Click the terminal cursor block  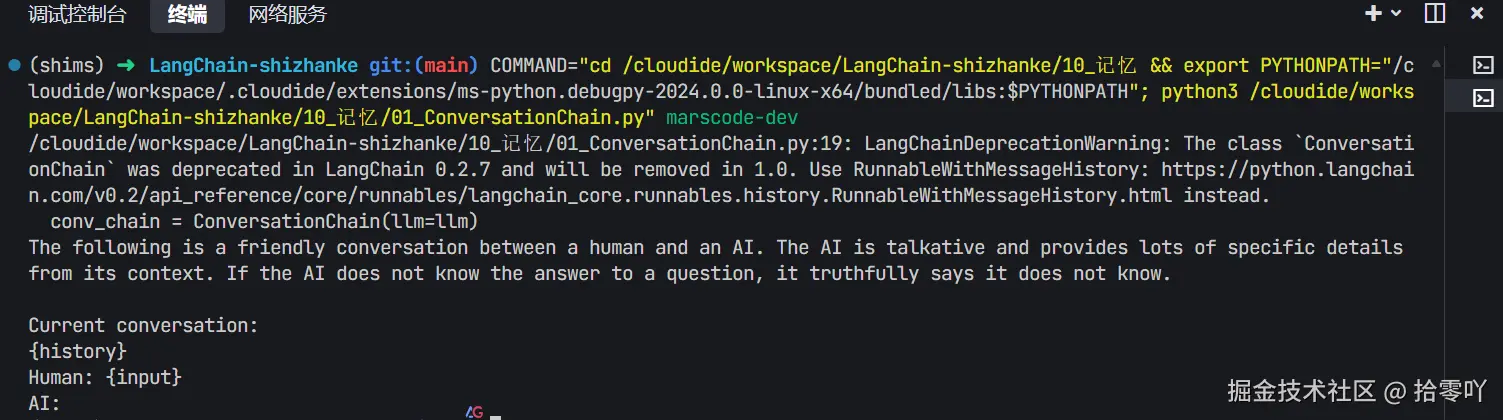[495, 416]
